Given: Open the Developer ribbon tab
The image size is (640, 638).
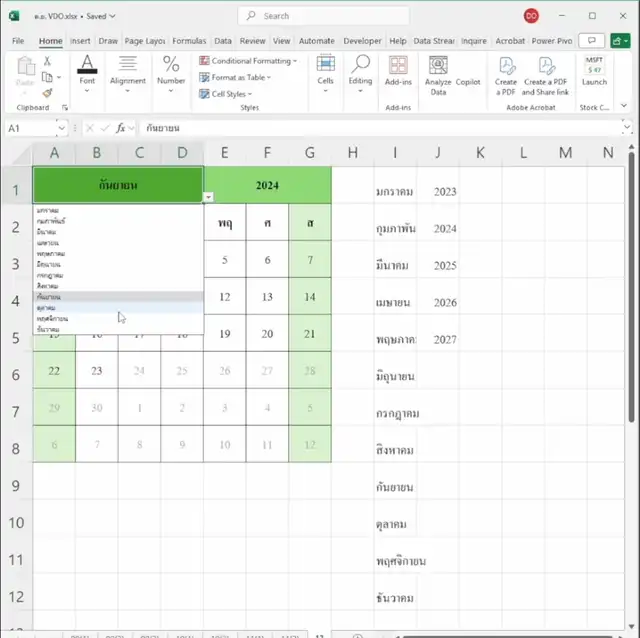Looking at the screenshot, I should tap(362, 41).
